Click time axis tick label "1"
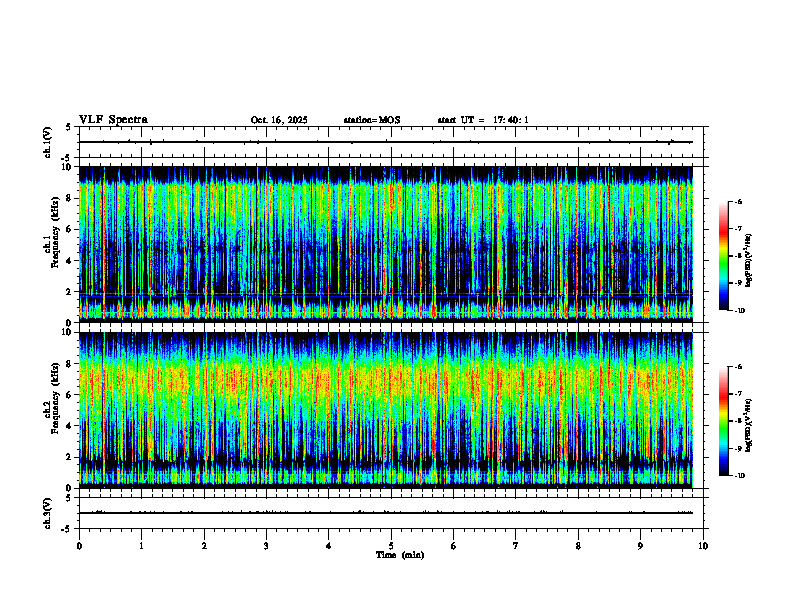This screenshot has height=612, width=792. tap(141, 546)
